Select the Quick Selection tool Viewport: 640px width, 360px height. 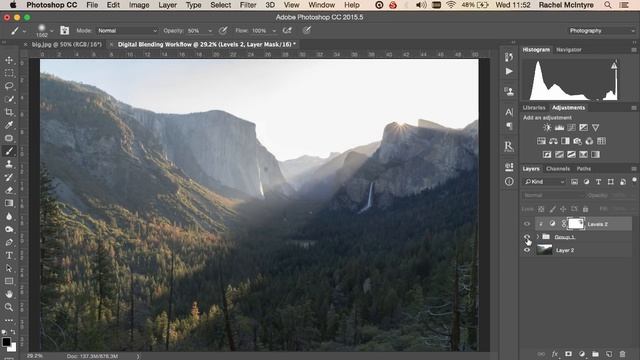point(9,99)
